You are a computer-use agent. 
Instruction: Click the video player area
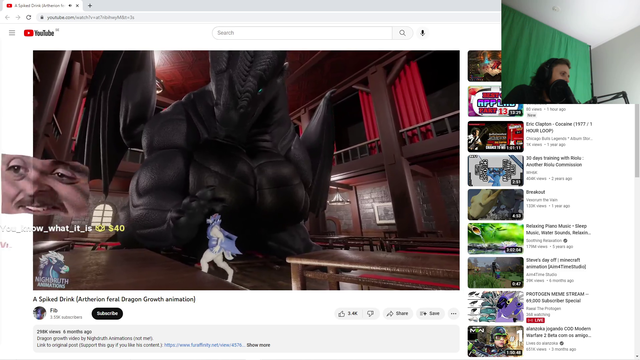point(246,170)
